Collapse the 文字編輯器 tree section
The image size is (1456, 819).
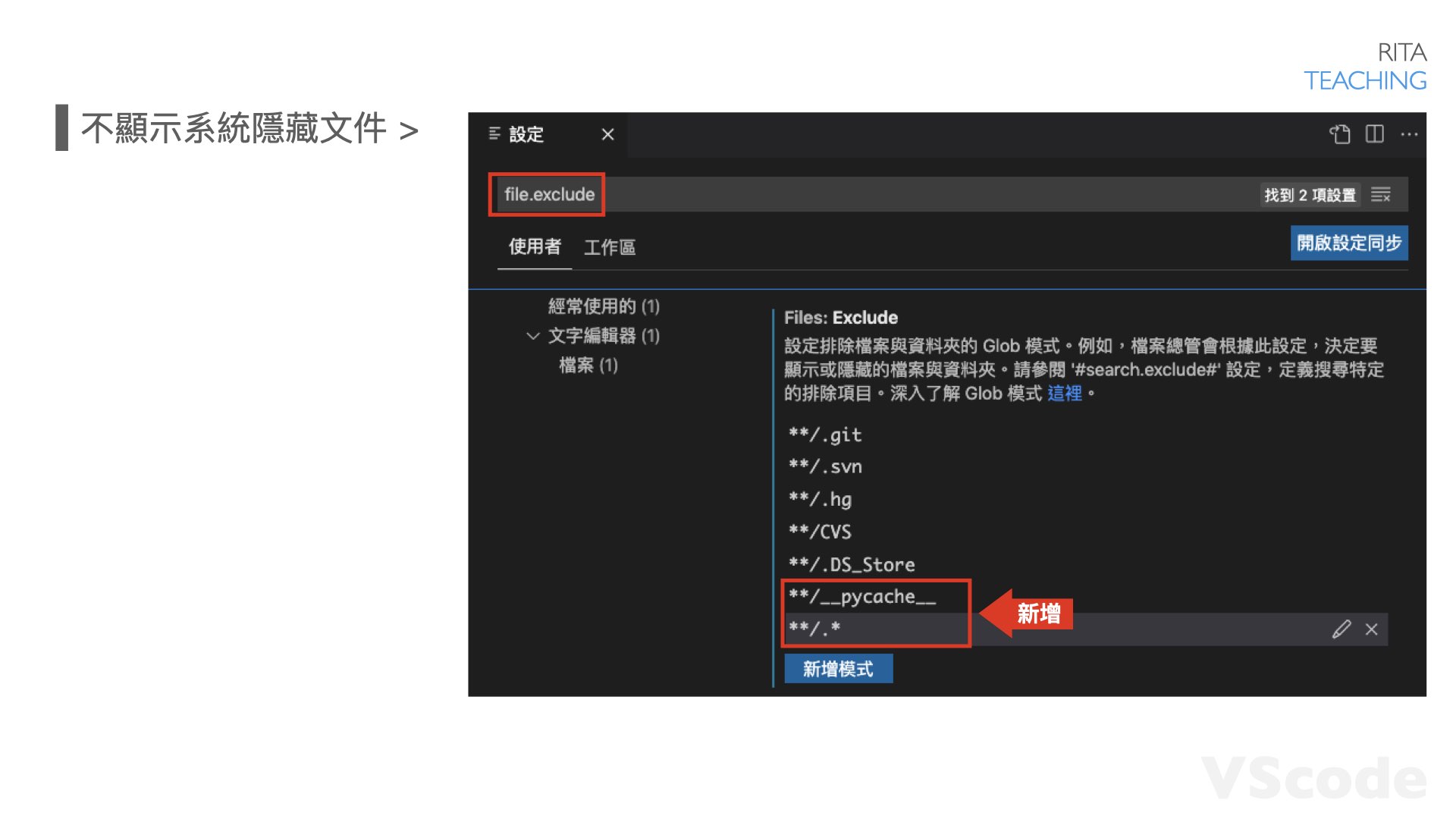pos(533,336)
